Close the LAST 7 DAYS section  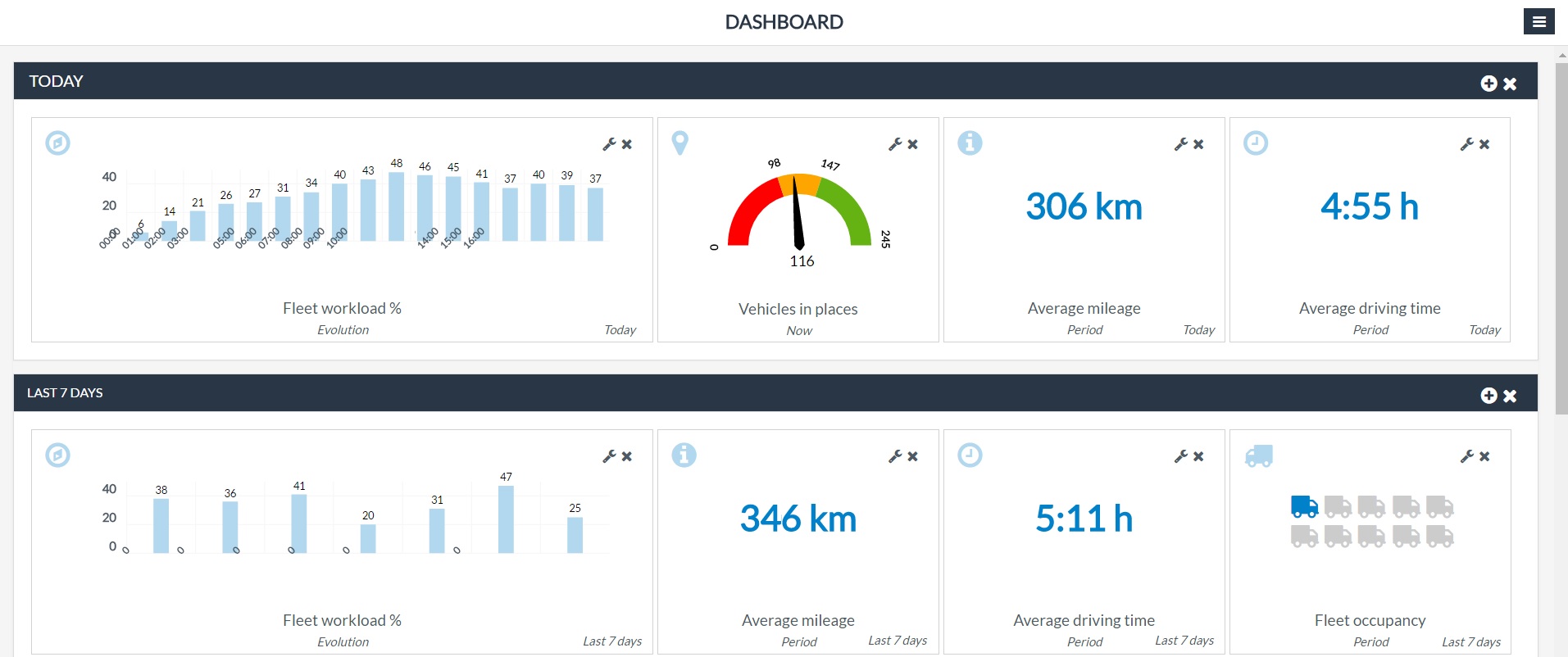(1510, 396)
